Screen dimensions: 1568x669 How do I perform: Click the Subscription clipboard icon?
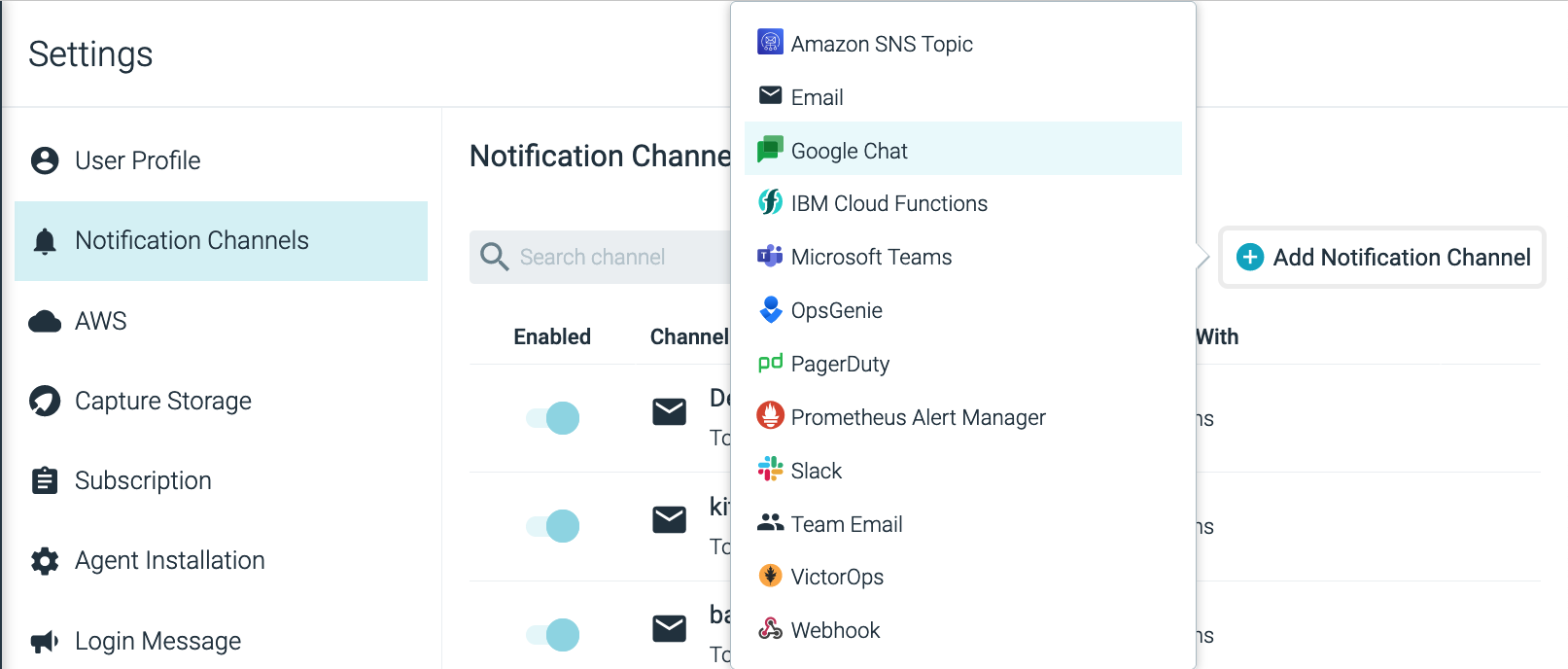pos(45,480)
